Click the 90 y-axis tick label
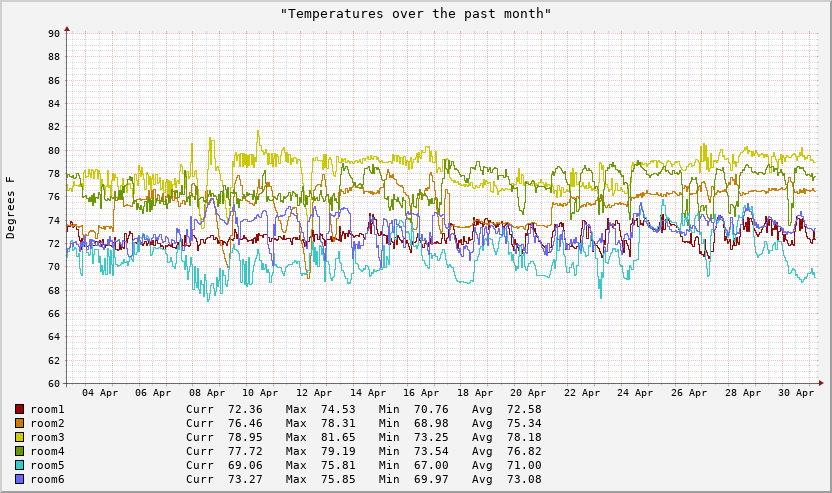Image resolution: width=832 pixels, height=493 pixels. (54, 33)
